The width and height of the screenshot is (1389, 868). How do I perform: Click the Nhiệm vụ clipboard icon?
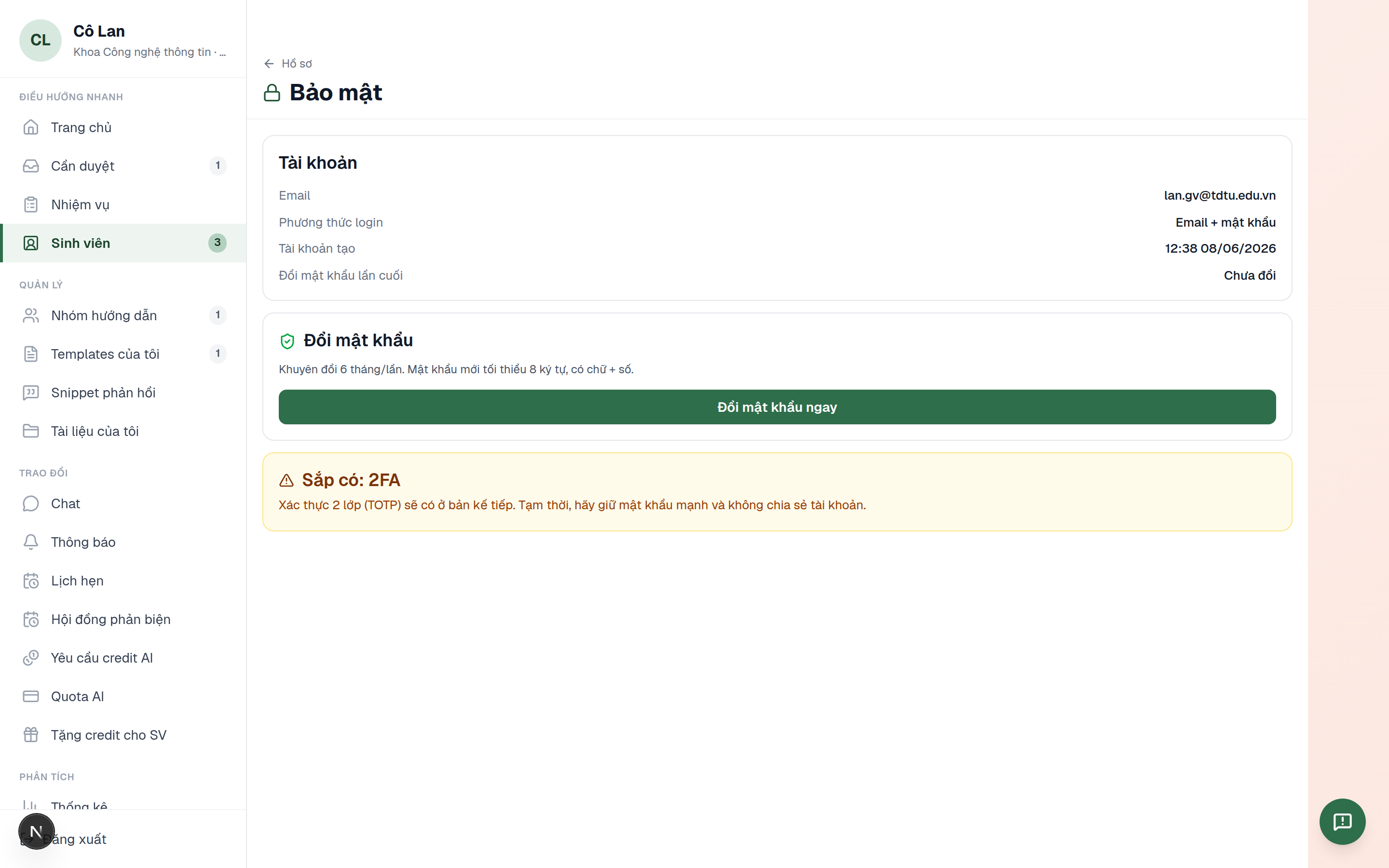click(31, 204)
